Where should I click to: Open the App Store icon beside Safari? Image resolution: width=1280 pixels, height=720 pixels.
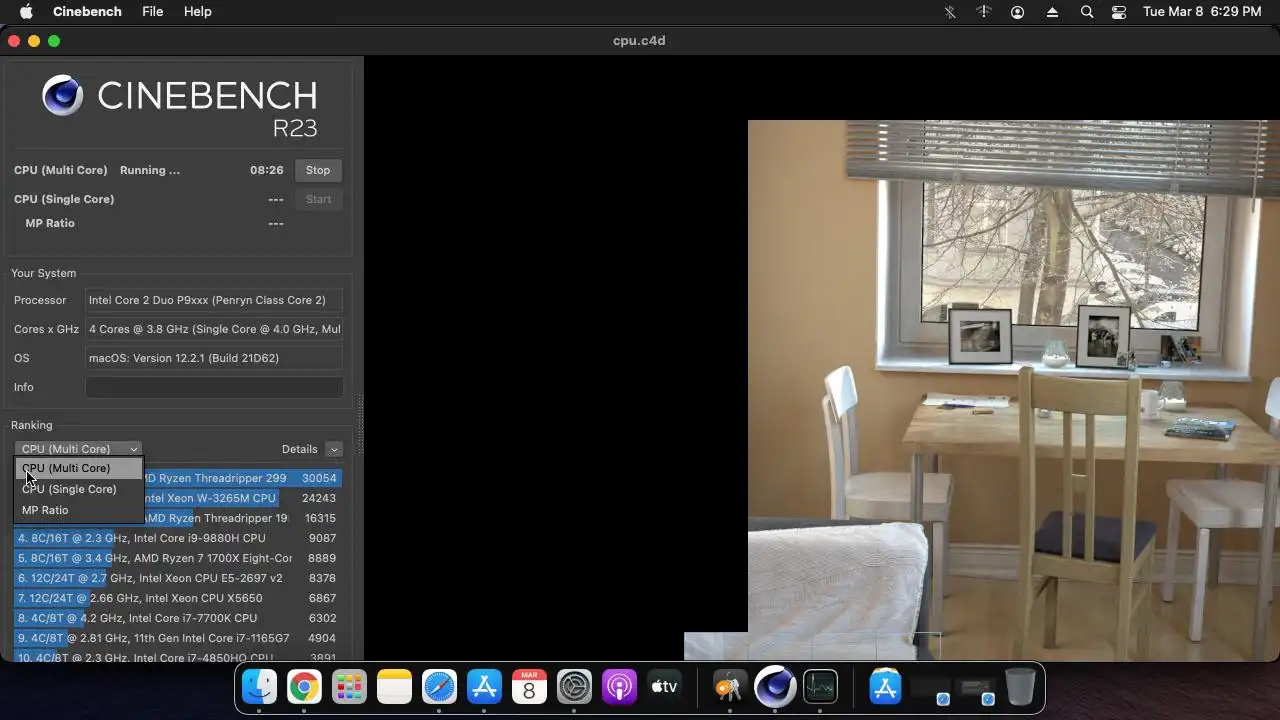pos(484,687)
